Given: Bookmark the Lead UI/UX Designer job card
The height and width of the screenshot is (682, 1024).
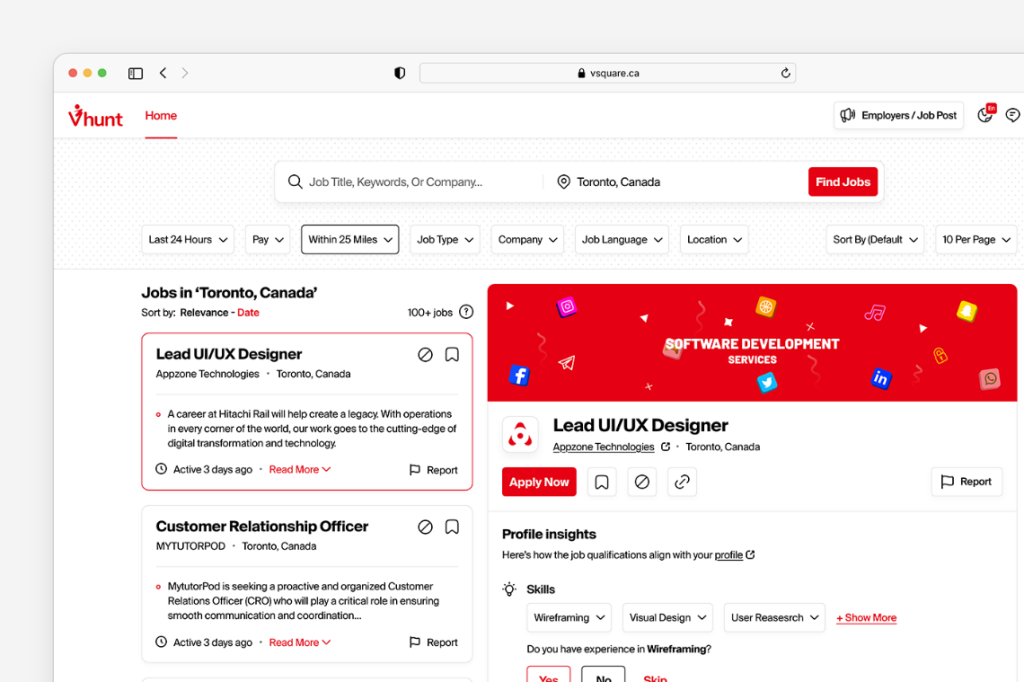Looking at the screenshot, I should (x=452, y=354).
